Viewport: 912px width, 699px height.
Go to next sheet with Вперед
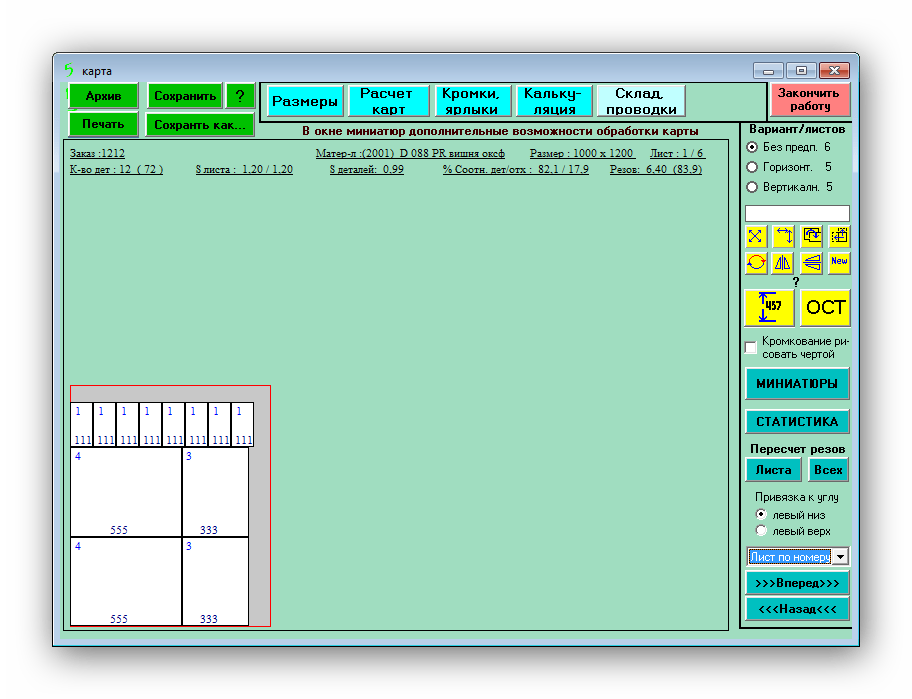click(x=797, y=583)
